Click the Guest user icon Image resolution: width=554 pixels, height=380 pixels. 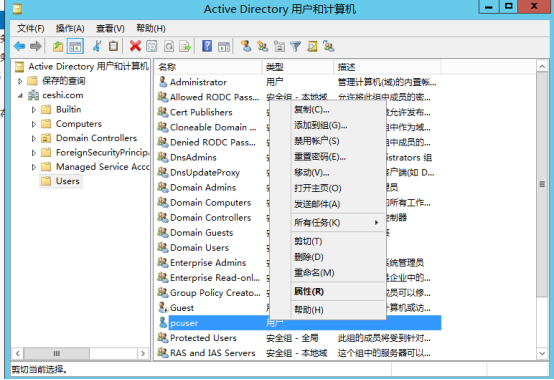click(163, 308)
